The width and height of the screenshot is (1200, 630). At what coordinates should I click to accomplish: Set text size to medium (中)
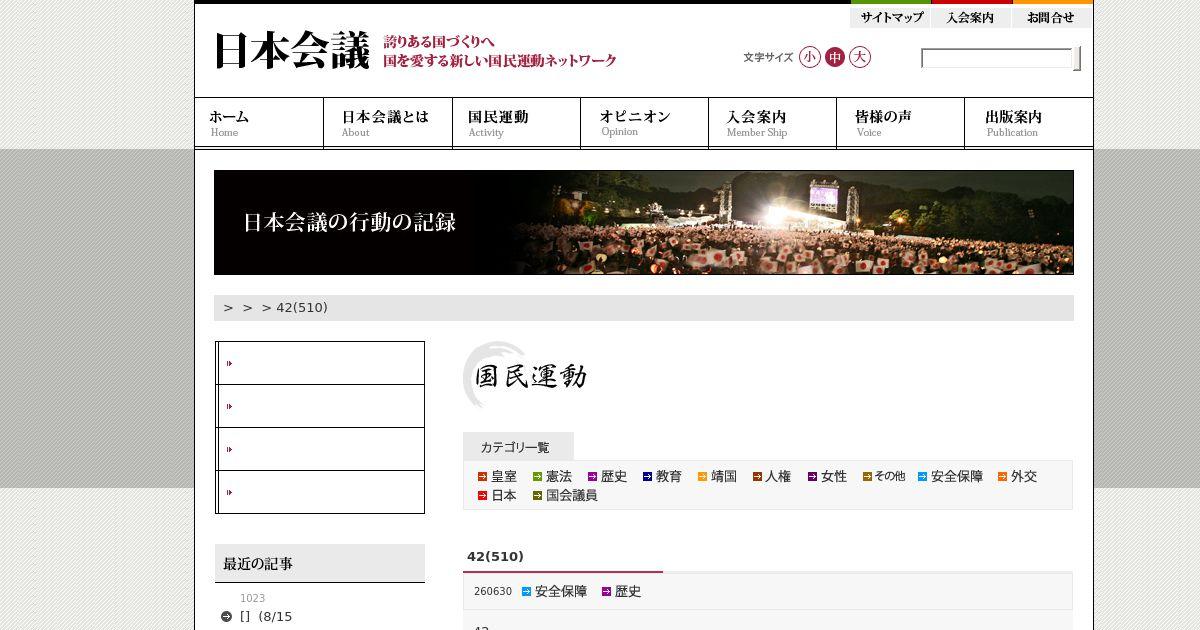click(835, 57)
